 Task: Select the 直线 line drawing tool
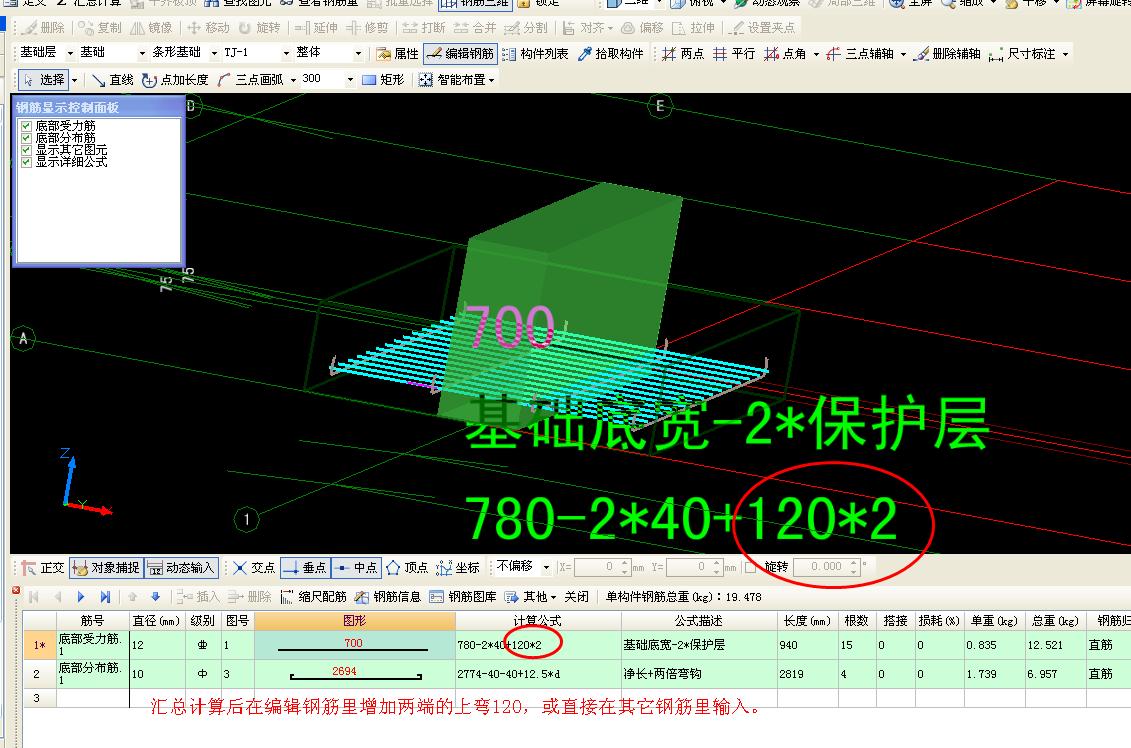pyautogui.click(x=113, y=80)
